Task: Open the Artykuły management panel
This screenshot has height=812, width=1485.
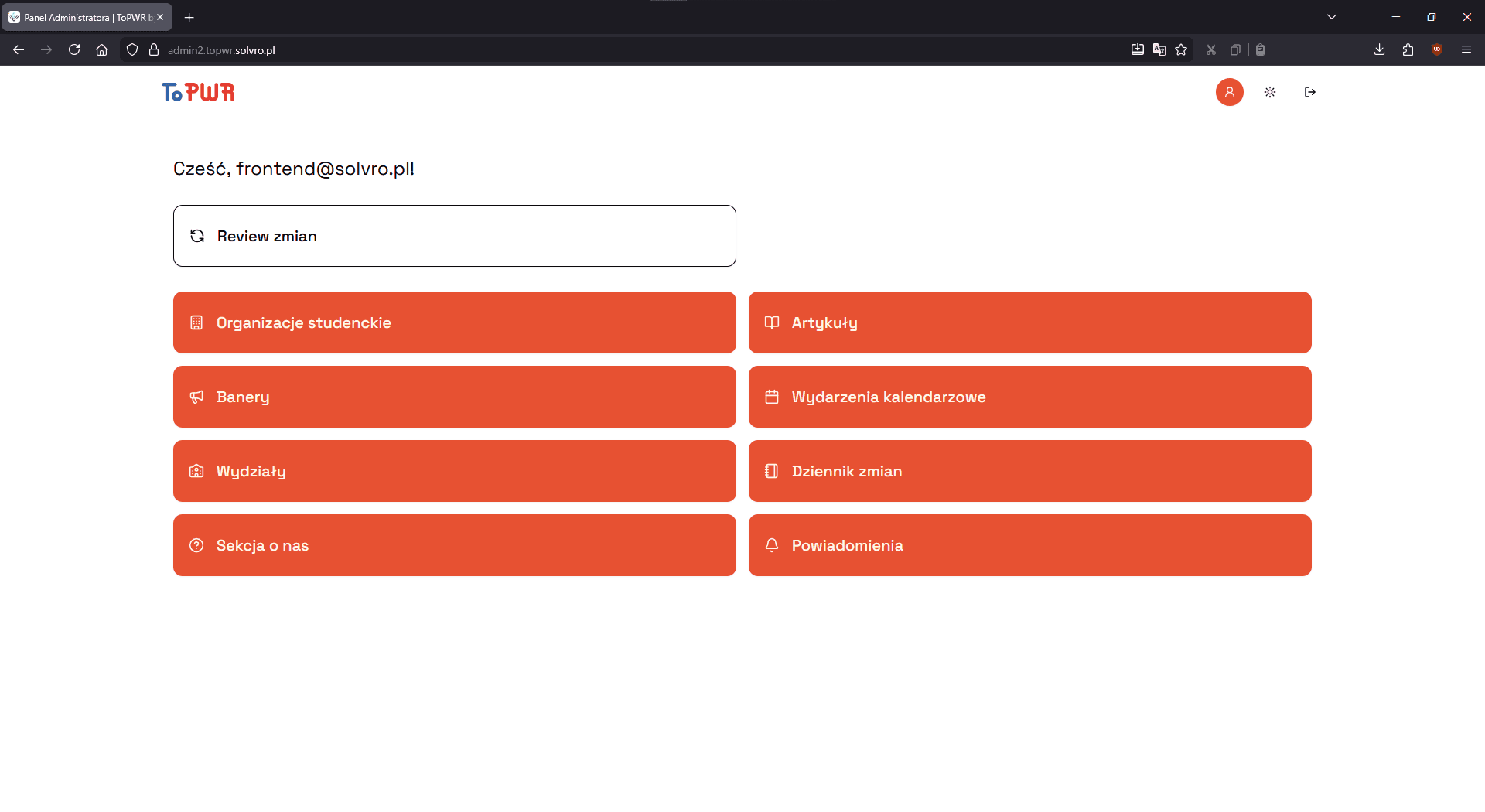Action: (1029, 322)
